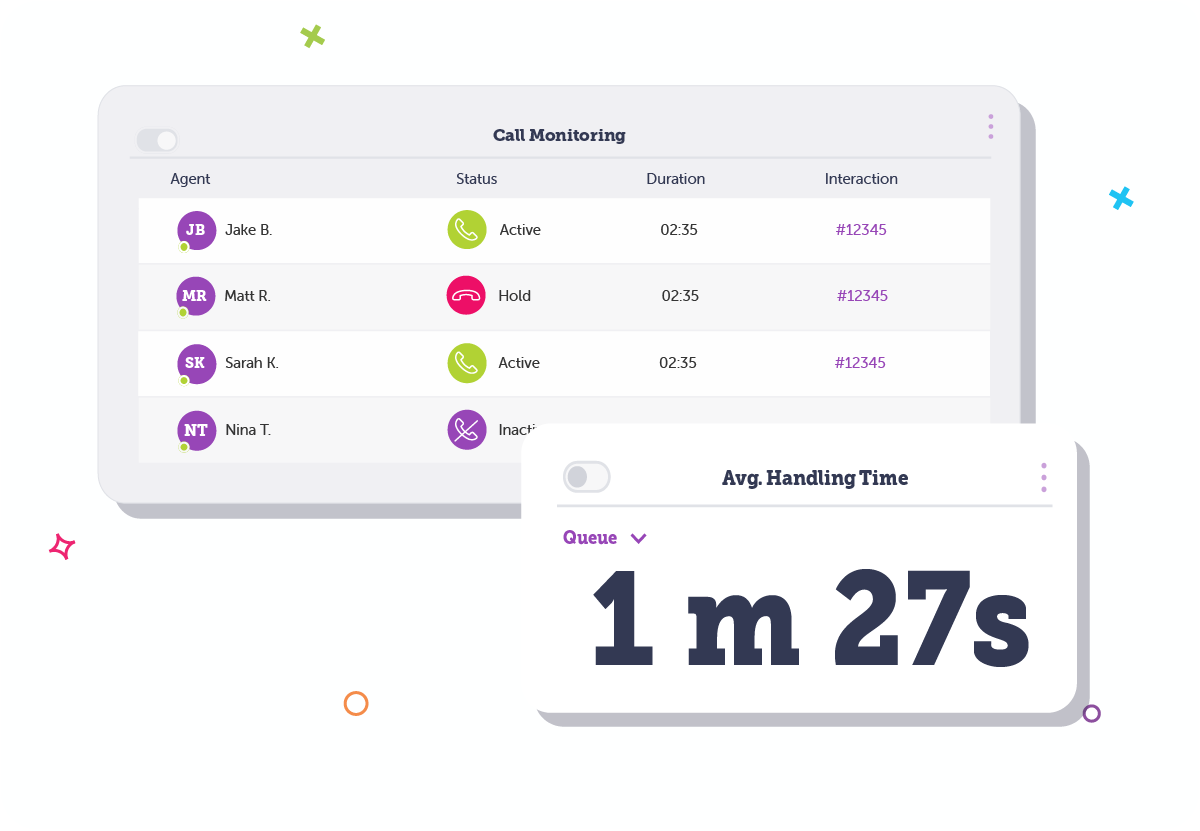Open Matt R.'s interaction #12345 link

[x=862, y=296]
